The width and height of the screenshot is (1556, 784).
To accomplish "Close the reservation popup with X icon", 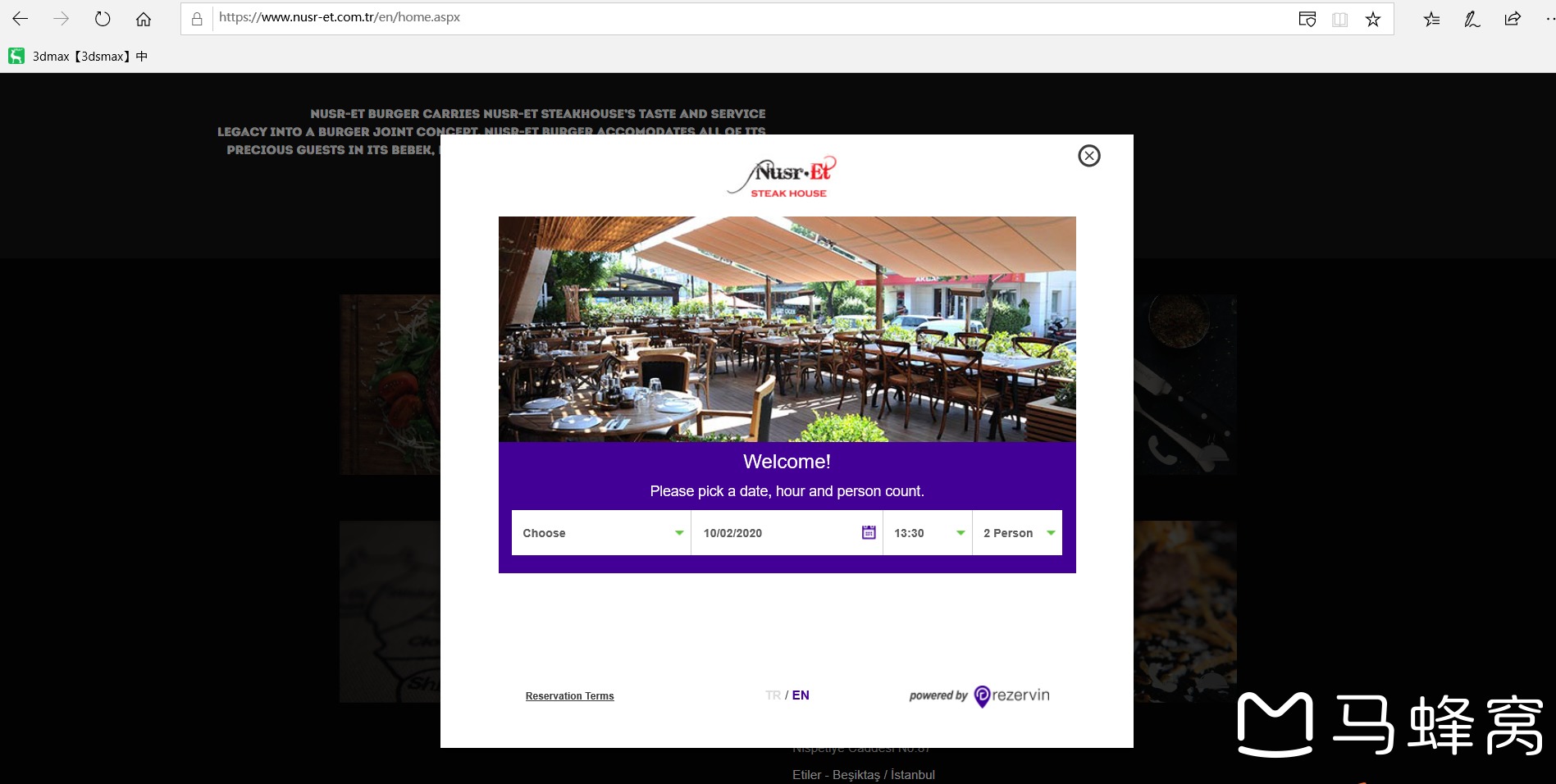I will 1088,156.
